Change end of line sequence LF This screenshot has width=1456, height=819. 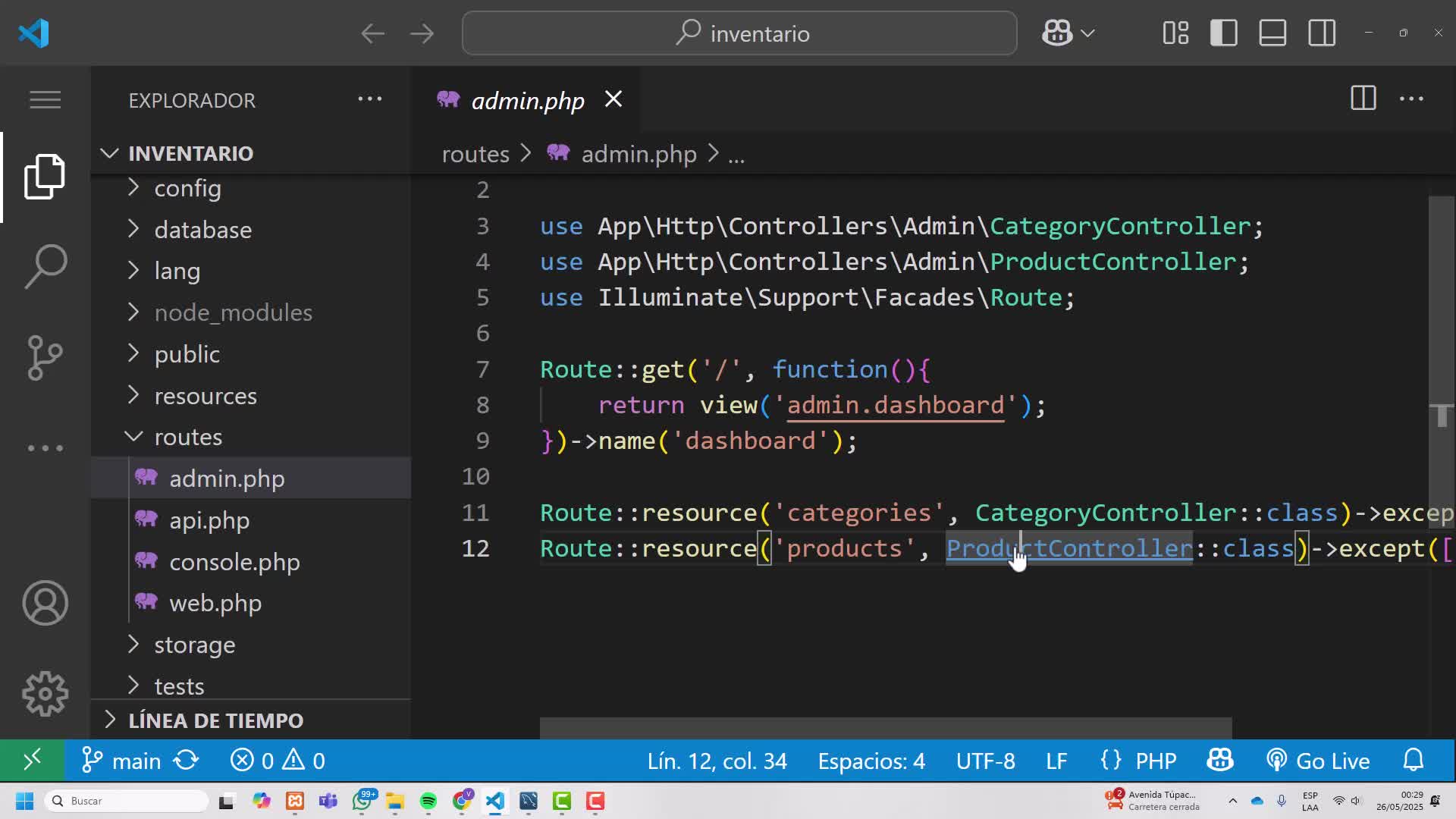coord(1056,761)
